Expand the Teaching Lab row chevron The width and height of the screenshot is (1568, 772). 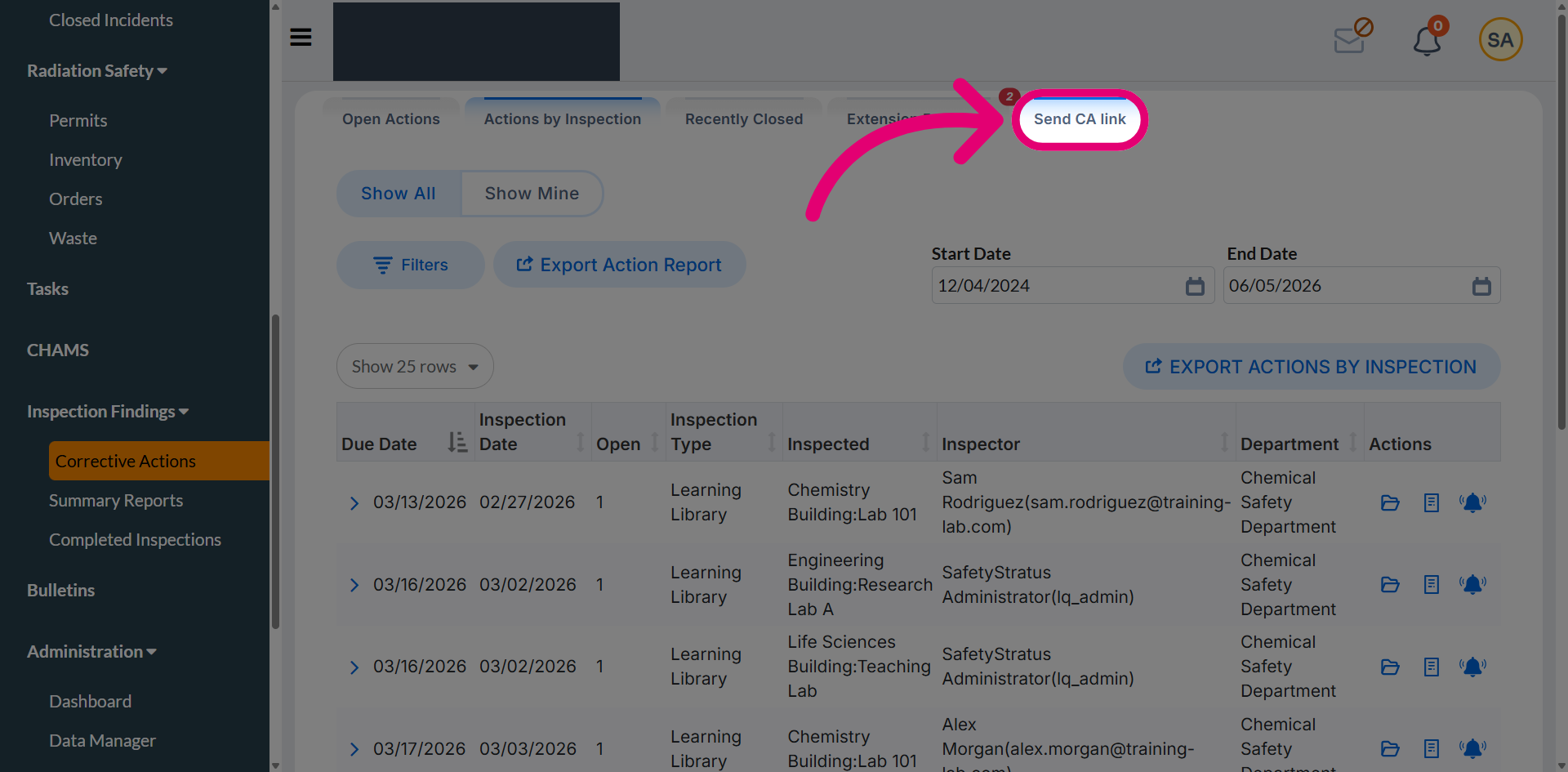point(354,667)
